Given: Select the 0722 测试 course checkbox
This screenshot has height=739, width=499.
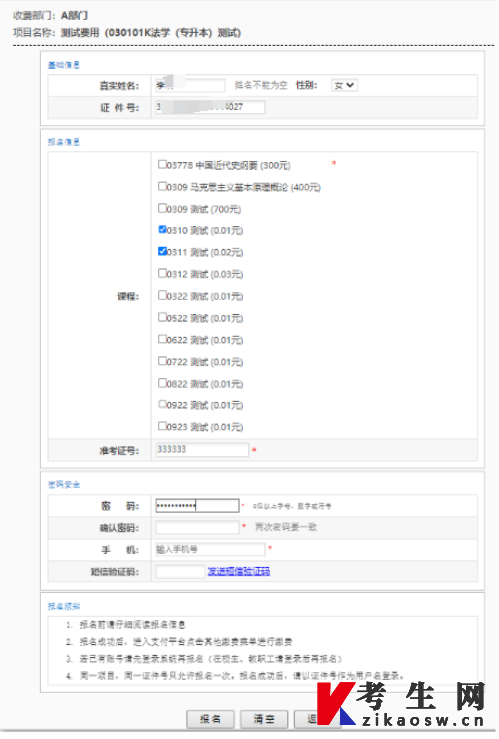Looking at the screenshot, I should click(163, 361).
